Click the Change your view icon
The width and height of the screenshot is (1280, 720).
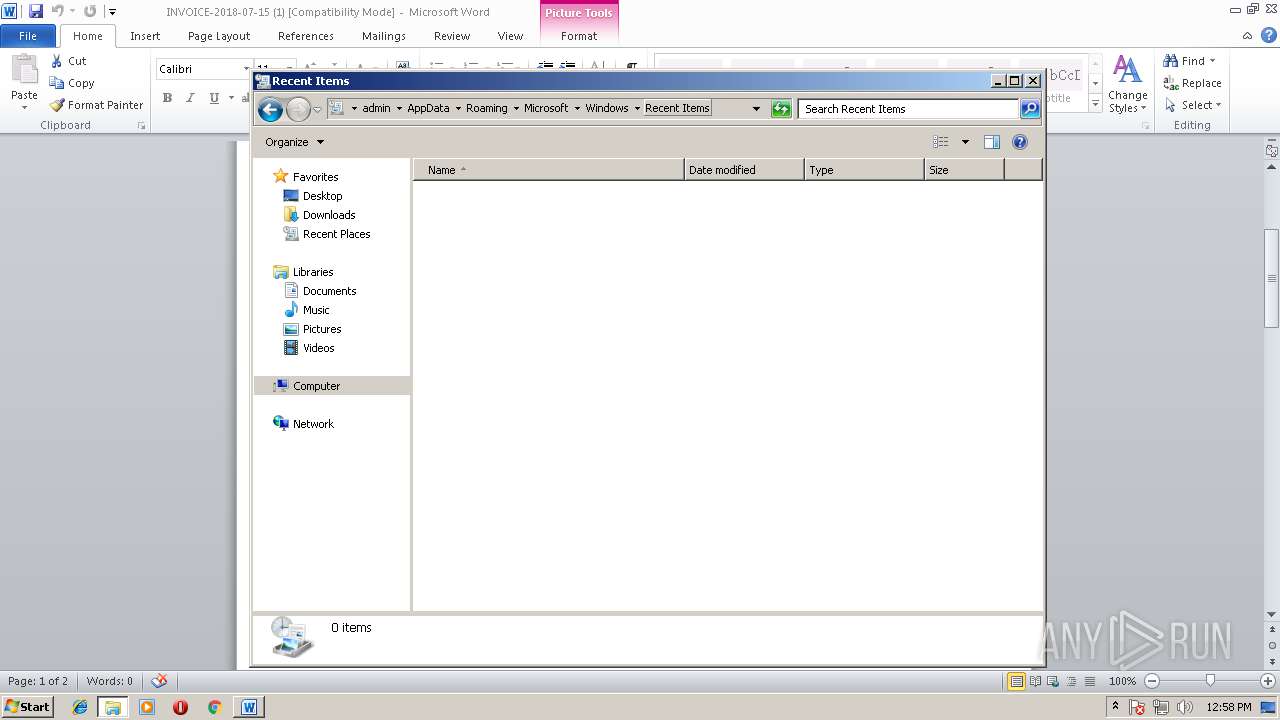pos(941,142)
